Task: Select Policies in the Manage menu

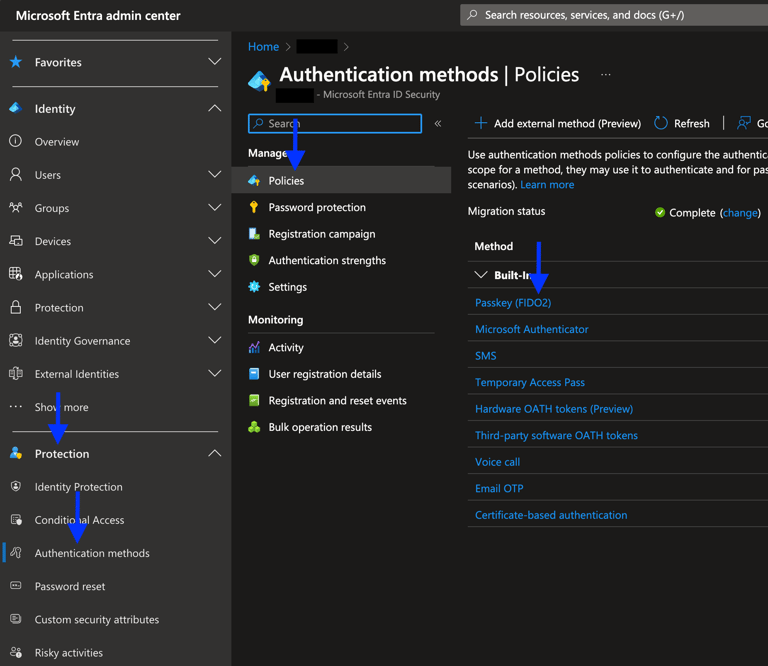Action: point(341,180)
